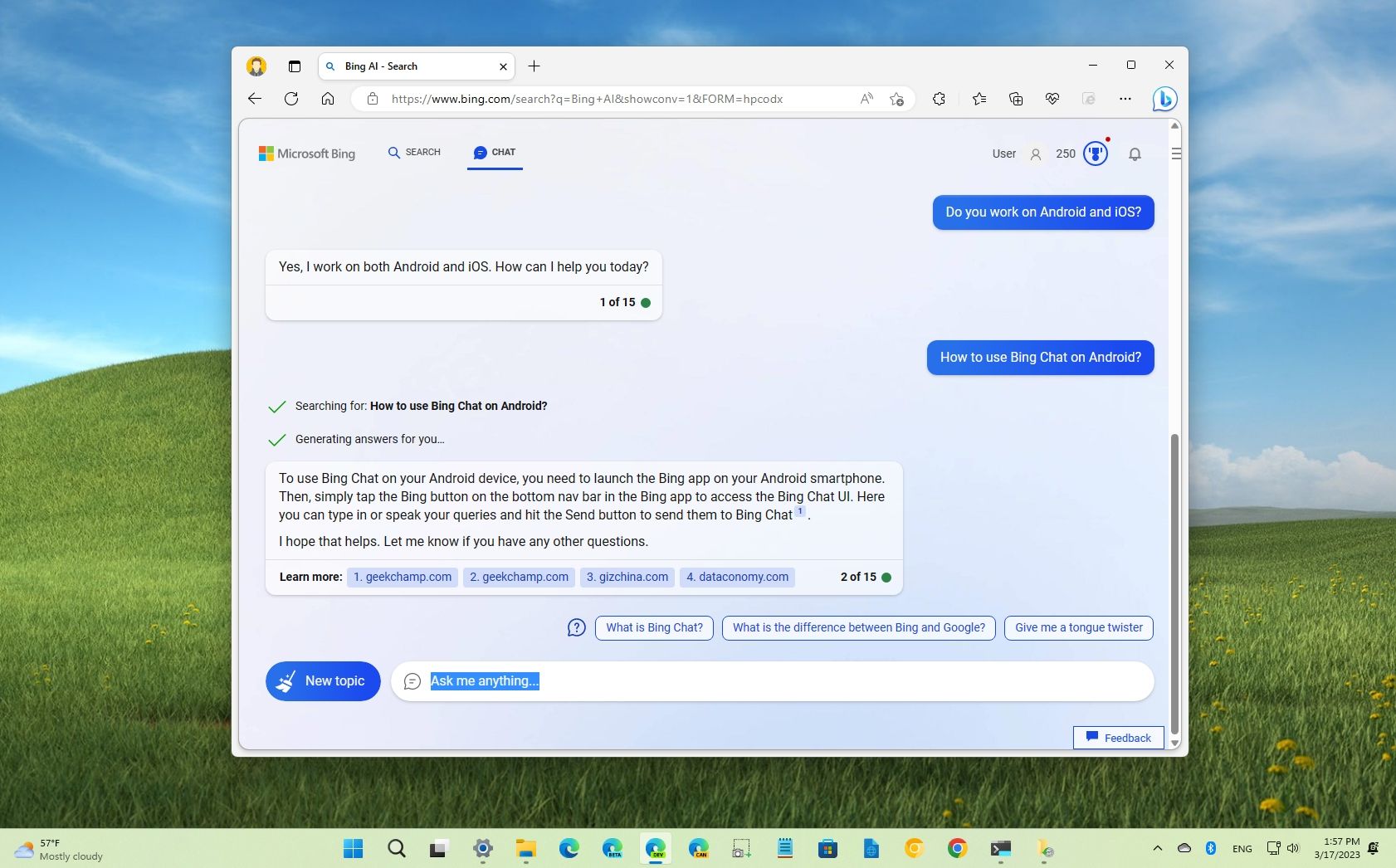
Task: Select the Bing AI - Search browser tab
Action: point(390,66)
